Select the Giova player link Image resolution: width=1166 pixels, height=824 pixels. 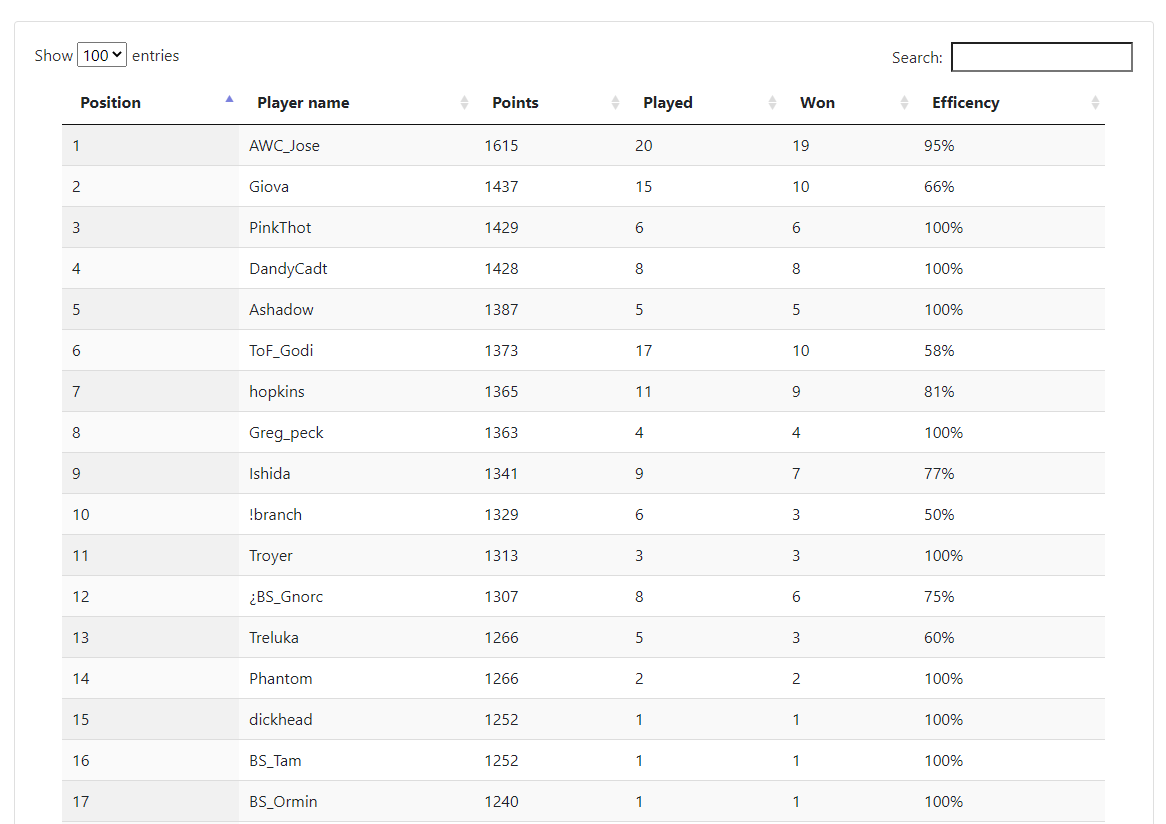(267, 186)
